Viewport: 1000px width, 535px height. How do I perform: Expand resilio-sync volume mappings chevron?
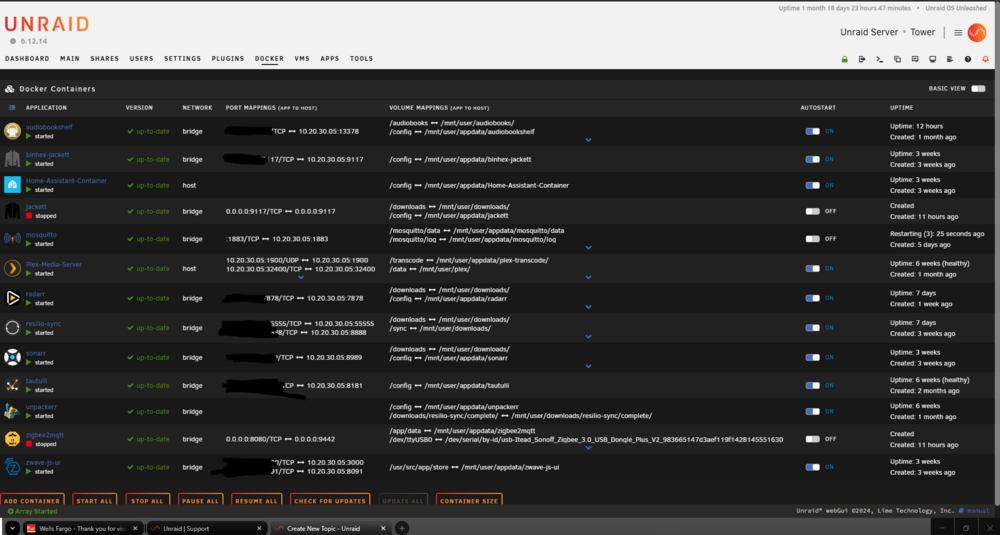click(x=588, y=337)
